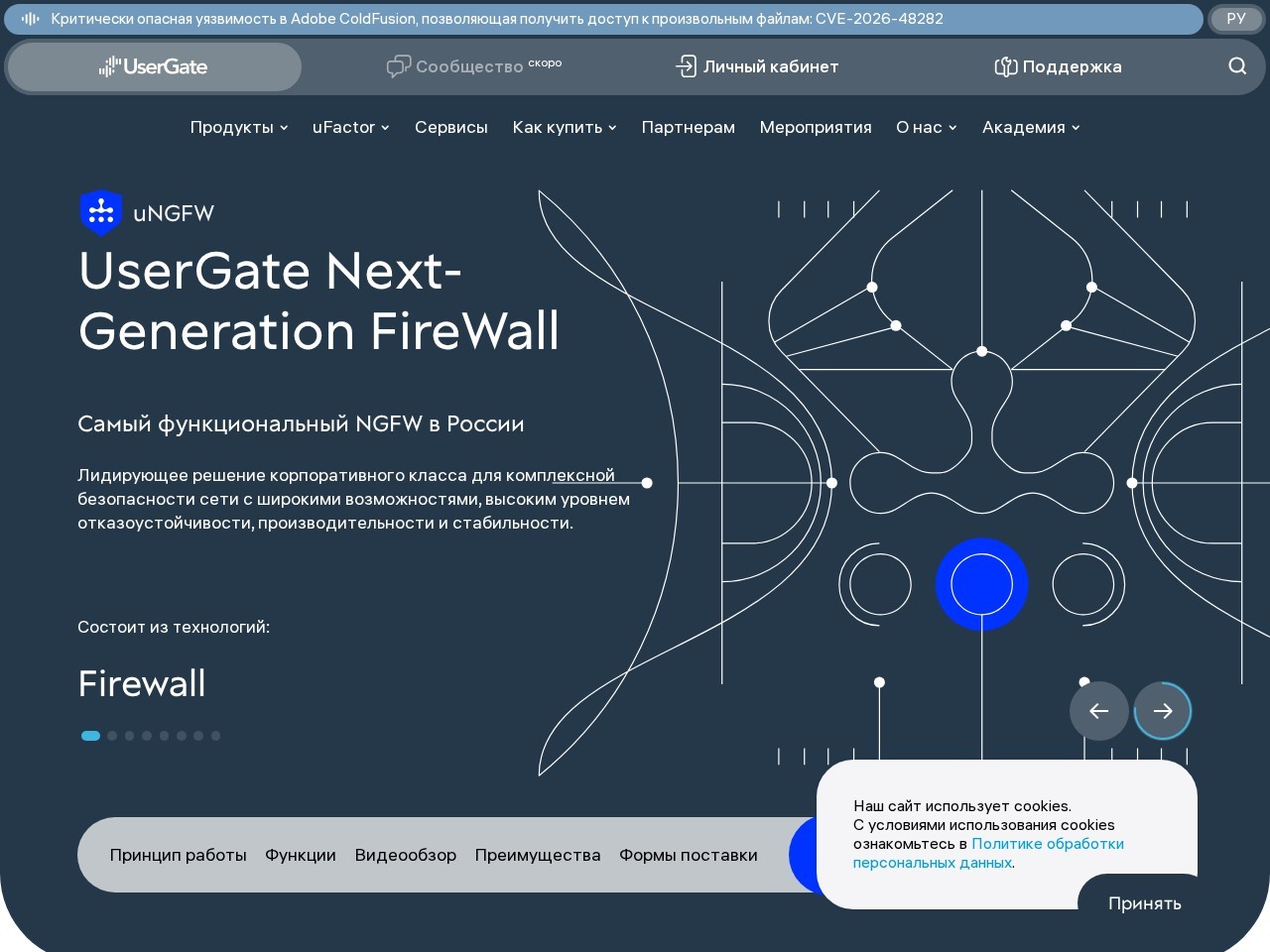Jump to Видеообзор section
This screenshot has width=1270, height=952.
click(406, 855)
